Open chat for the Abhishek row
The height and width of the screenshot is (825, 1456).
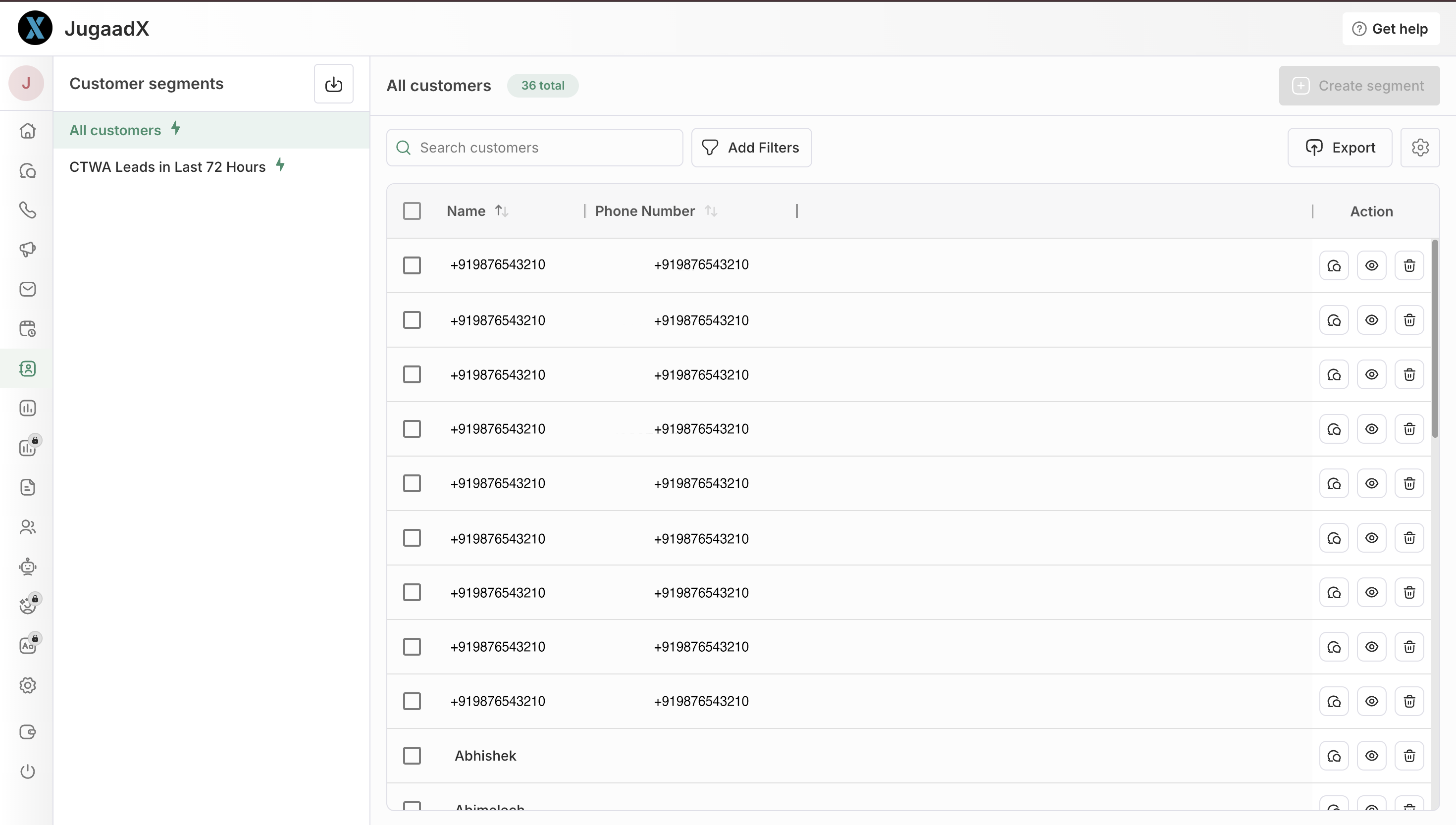point(1334,755)
